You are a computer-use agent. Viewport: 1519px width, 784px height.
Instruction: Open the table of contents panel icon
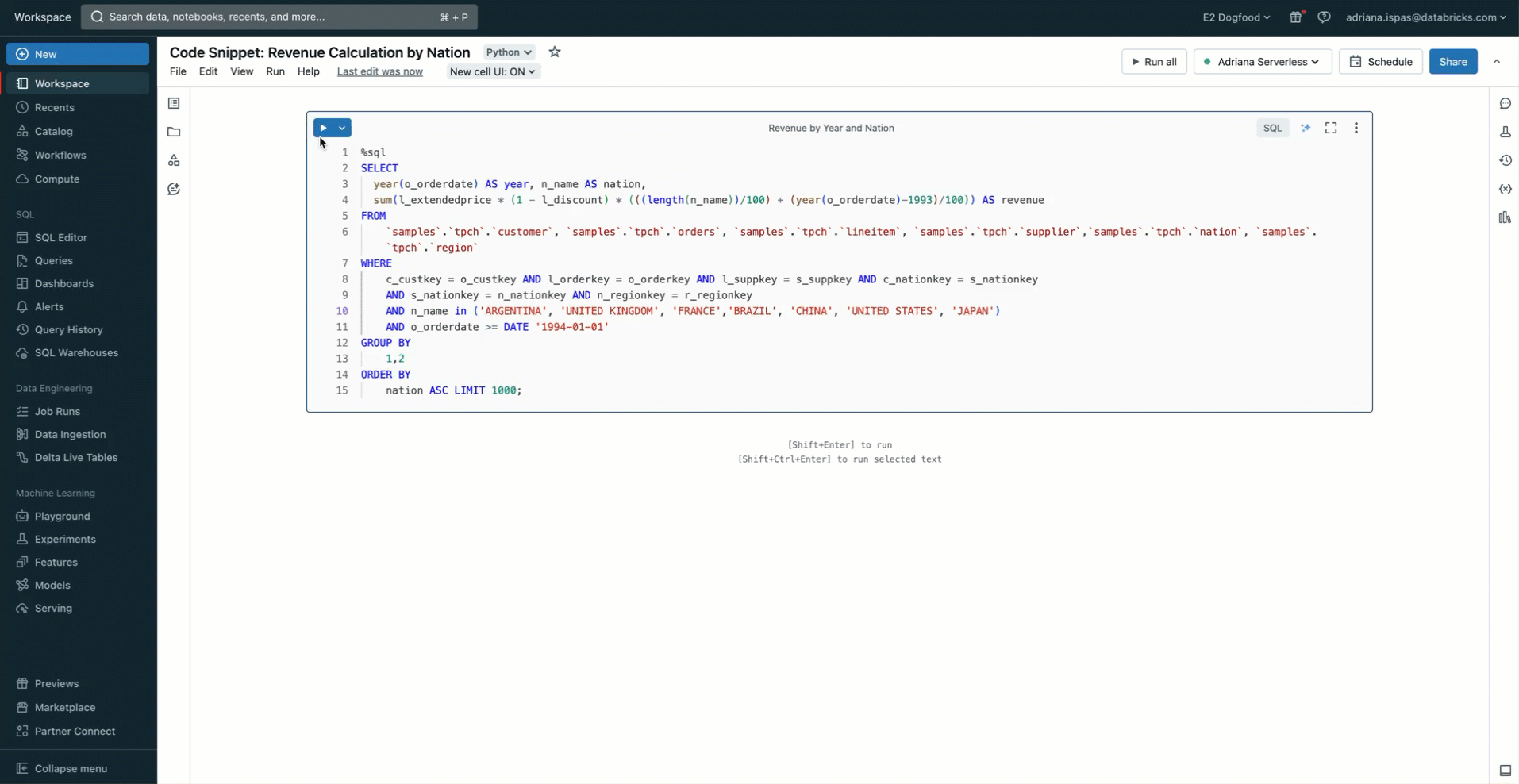(x=174, y=103)
